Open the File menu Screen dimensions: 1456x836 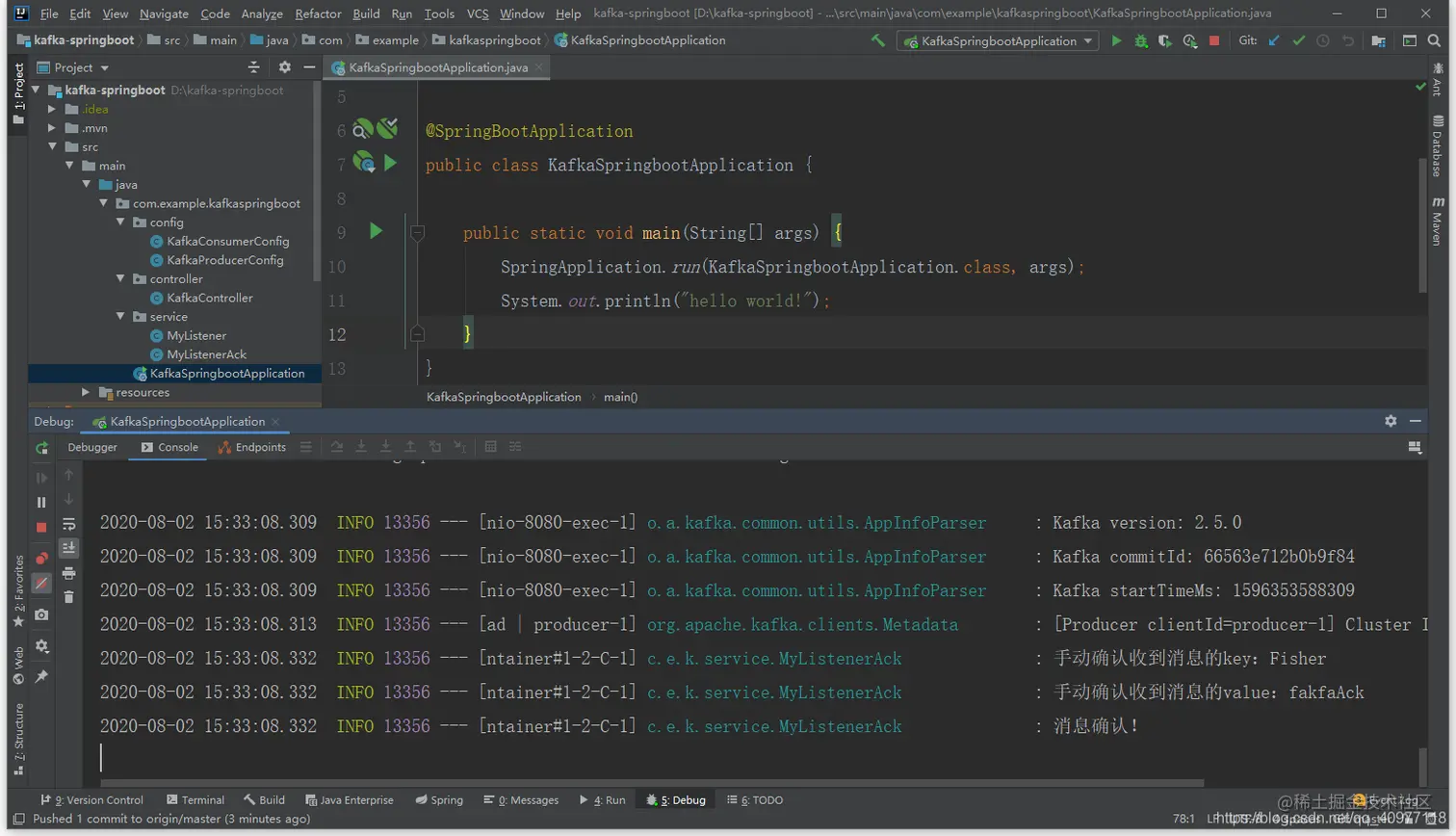coord(49,13)
